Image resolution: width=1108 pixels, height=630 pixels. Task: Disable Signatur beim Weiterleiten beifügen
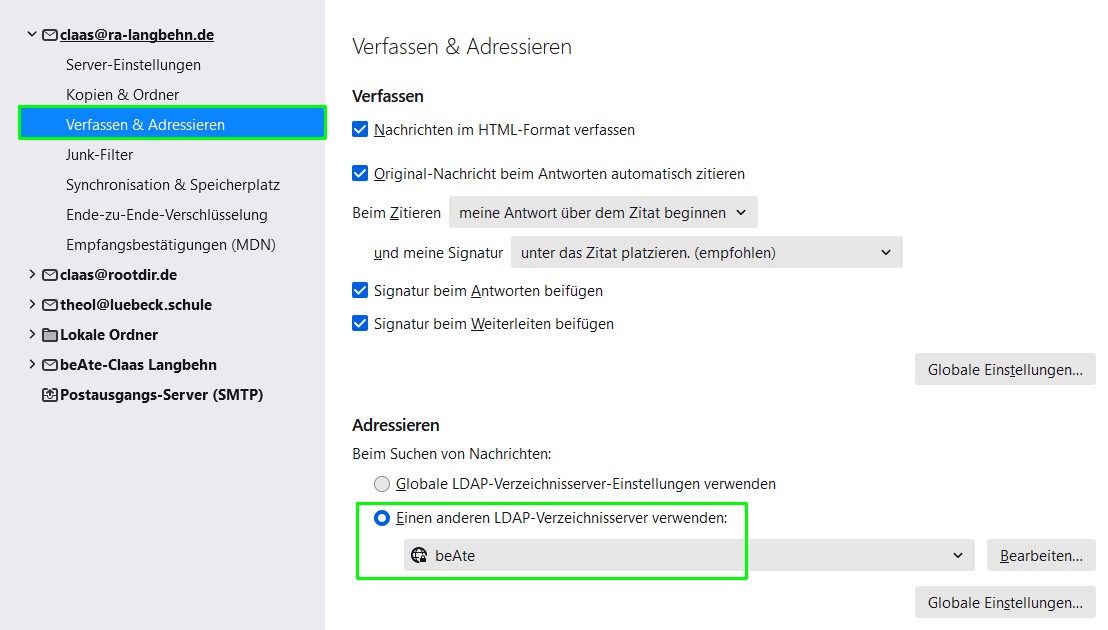[360, 323]
